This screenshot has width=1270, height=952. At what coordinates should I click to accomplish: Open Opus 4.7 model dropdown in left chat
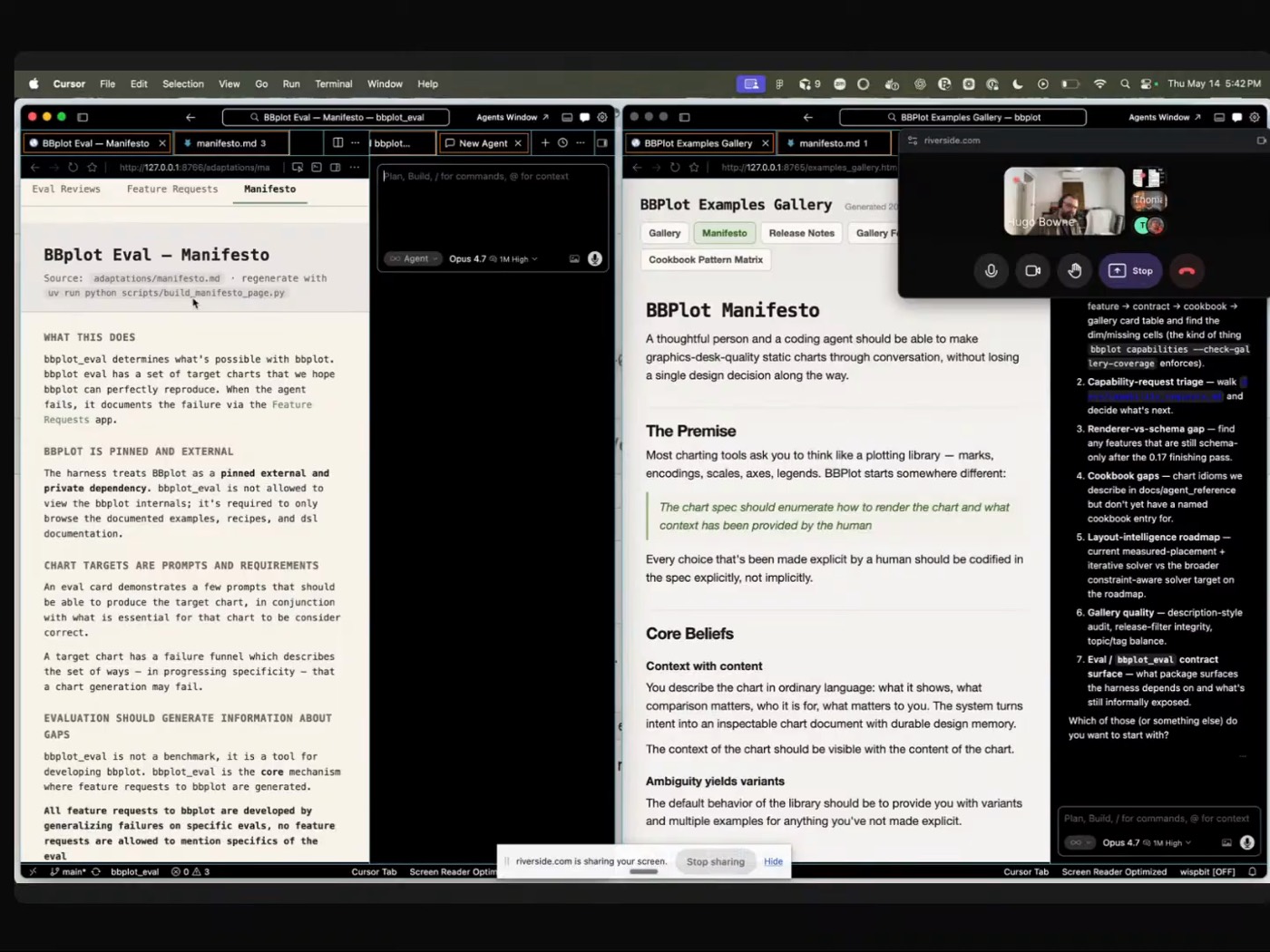point(493,258)
